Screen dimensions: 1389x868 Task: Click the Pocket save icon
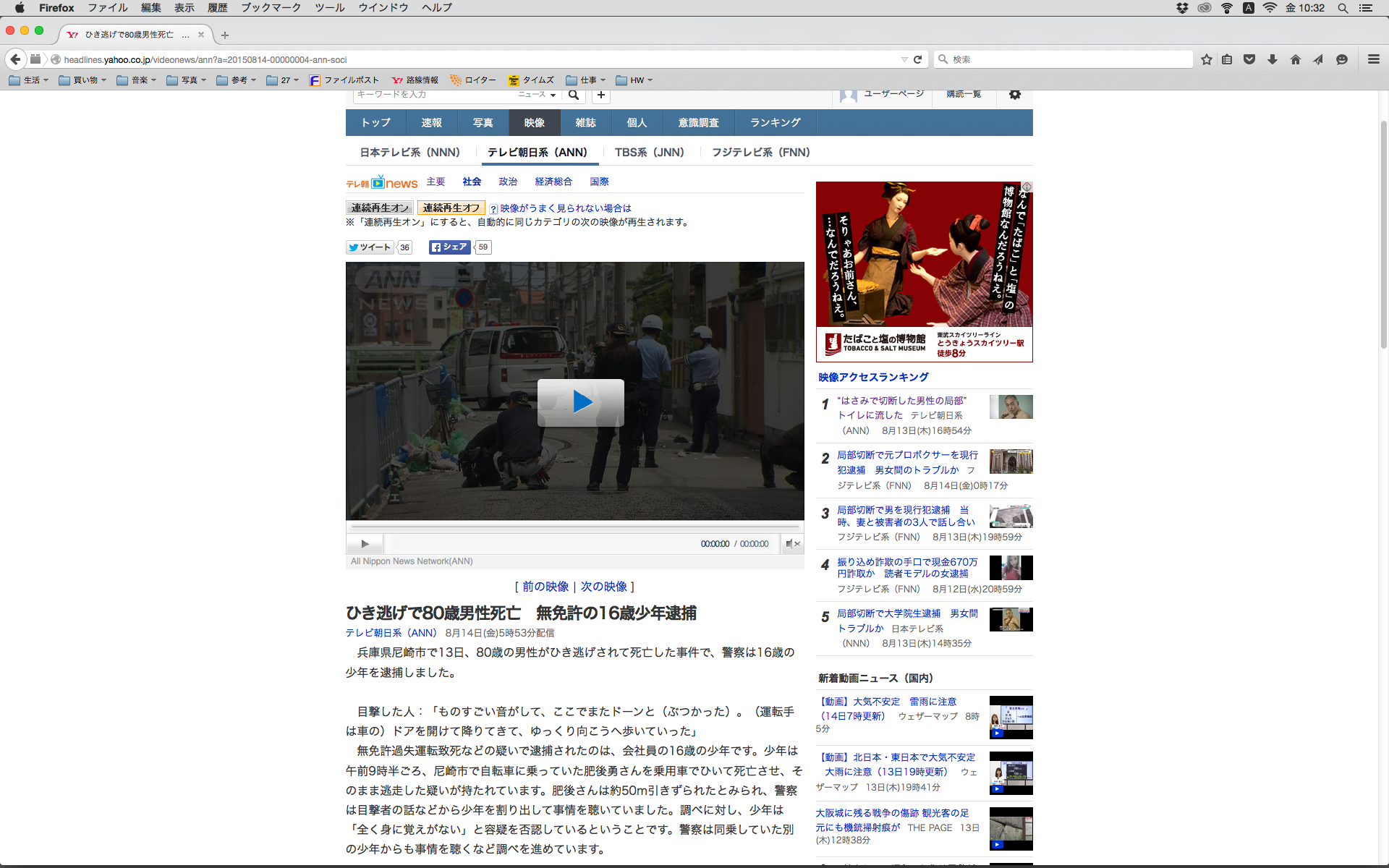(1249, 59)
